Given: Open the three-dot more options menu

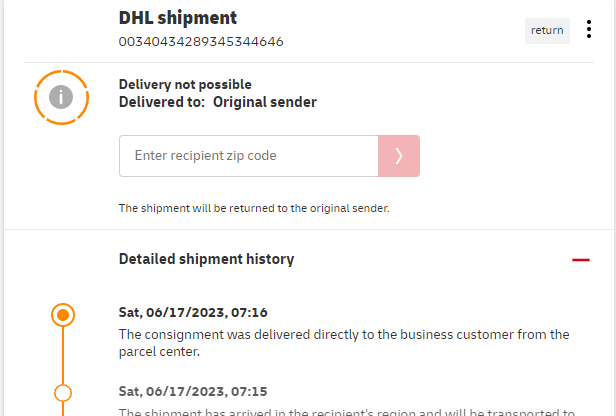Looking at the screenshot, I should click(589, 30).
